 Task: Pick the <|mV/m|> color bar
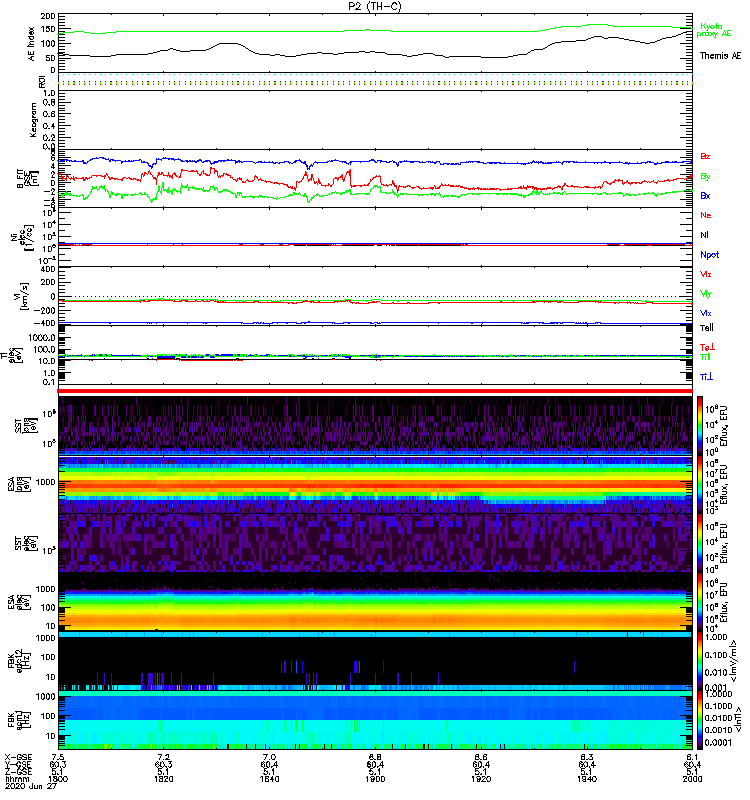pos(700,661)
